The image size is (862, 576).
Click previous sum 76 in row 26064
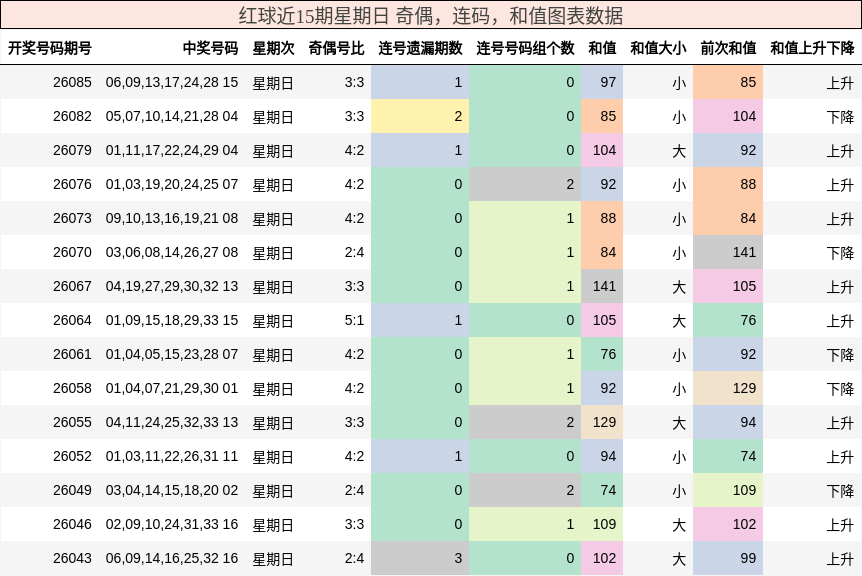pos(728,320)
